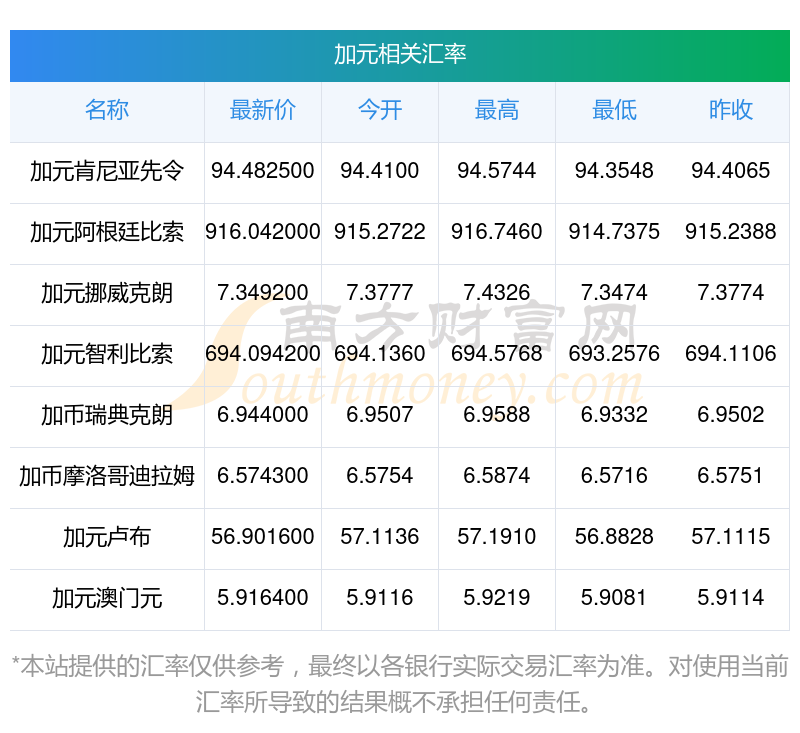Select high value 6.5874
This screenshot has height=733, width=800.
497,475
